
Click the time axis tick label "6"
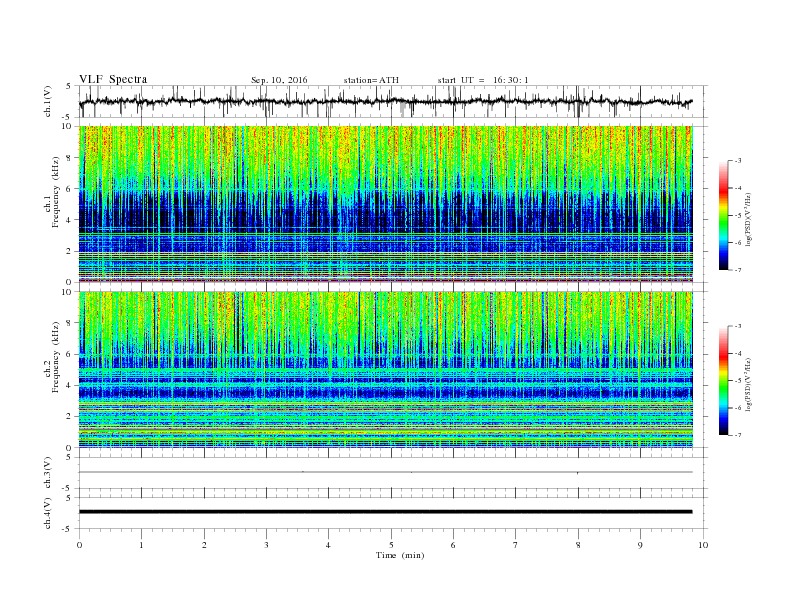click(x=454, y=545)
